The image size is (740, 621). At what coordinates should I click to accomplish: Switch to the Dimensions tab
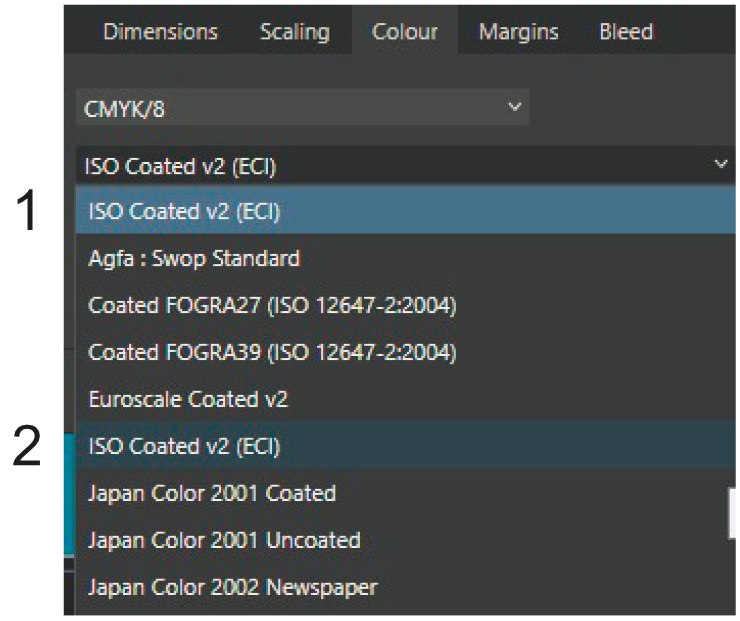[160, 32]
